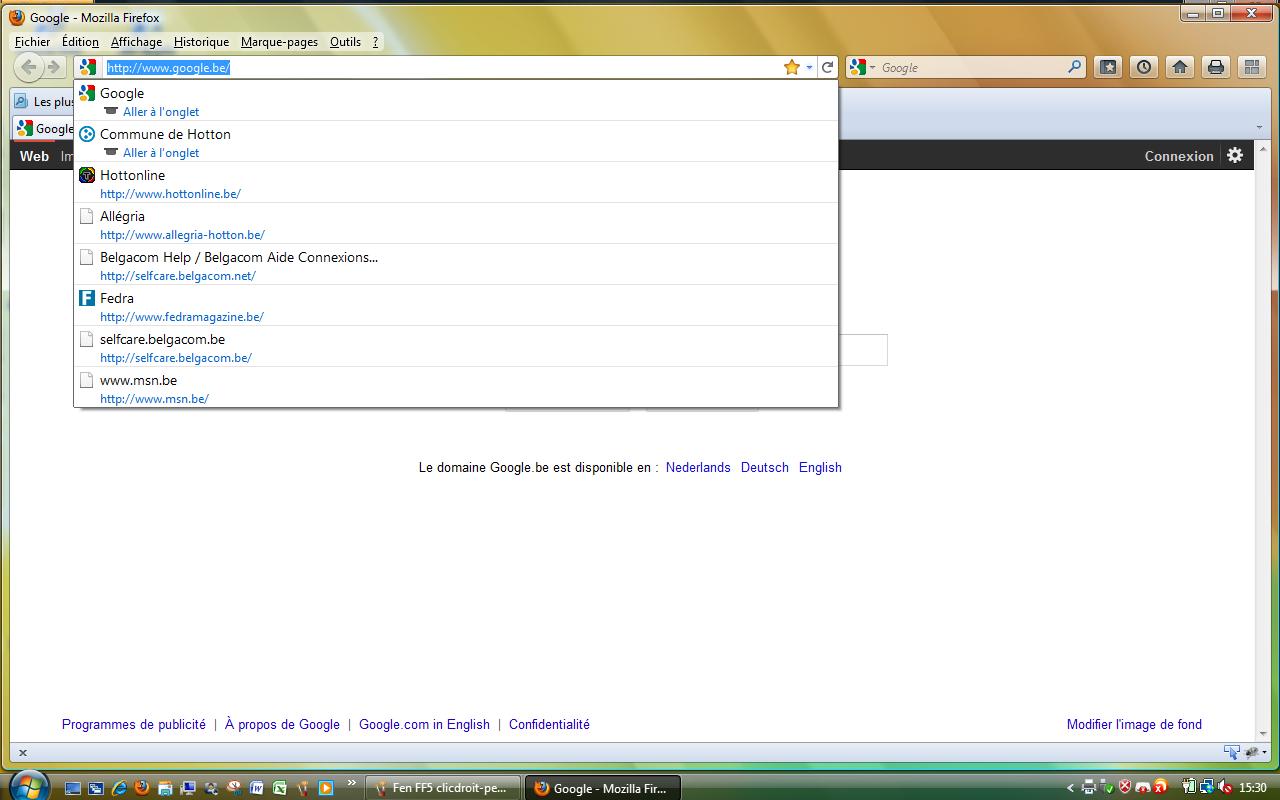The height and width of the screenshot is (800, 1280).
Task: Select Belgacom Help autocomplete suggestion
Action: (456, 265)
